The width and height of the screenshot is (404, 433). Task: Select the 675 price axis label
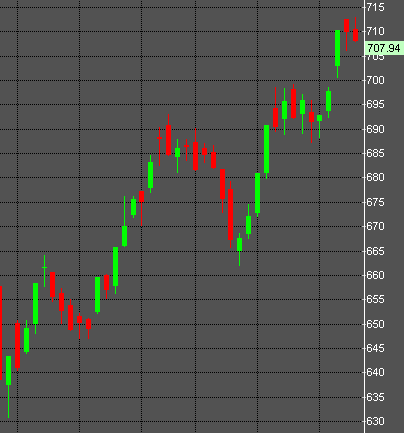pyautogui.click(x=375, y=202)
